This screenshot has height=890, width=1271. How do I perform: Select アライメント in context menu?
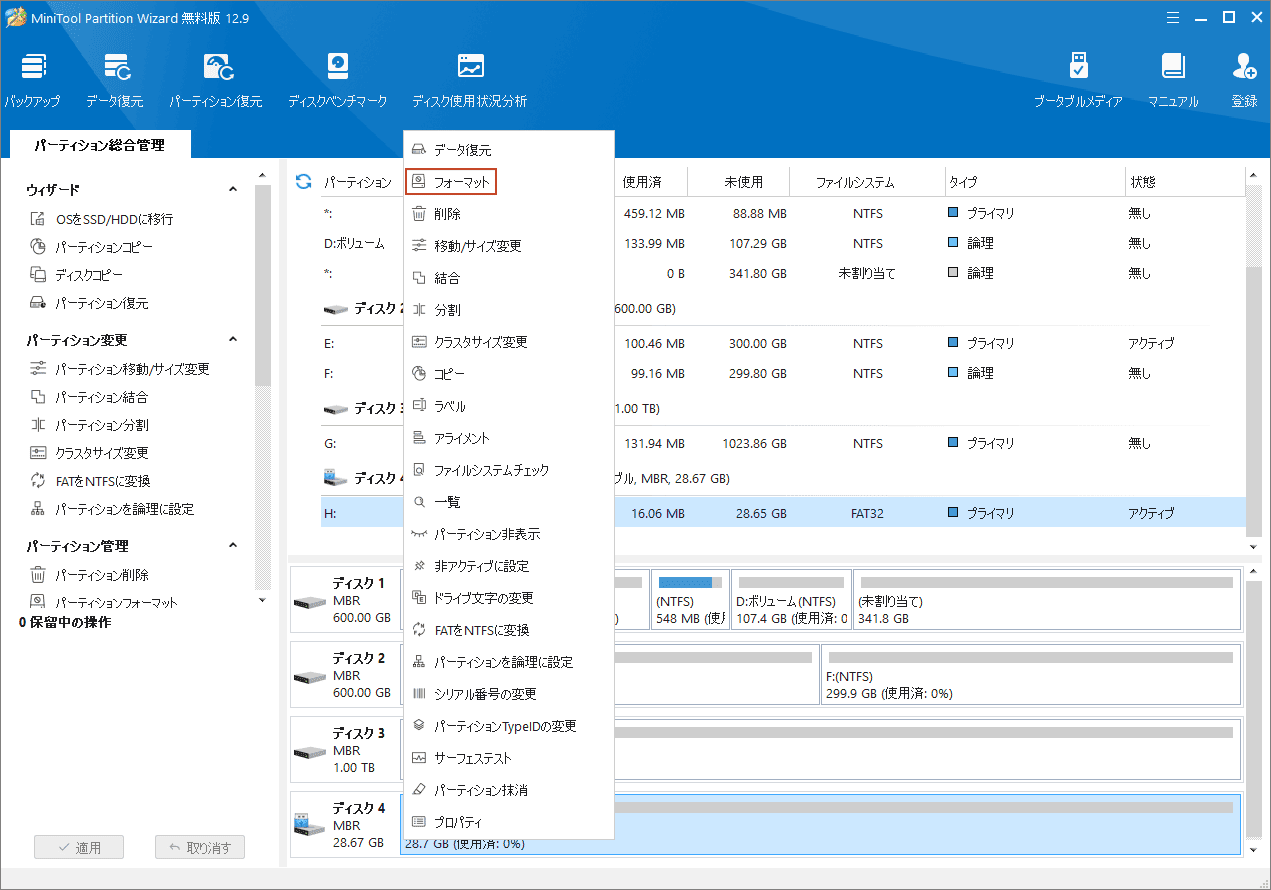tap(509, 438)
